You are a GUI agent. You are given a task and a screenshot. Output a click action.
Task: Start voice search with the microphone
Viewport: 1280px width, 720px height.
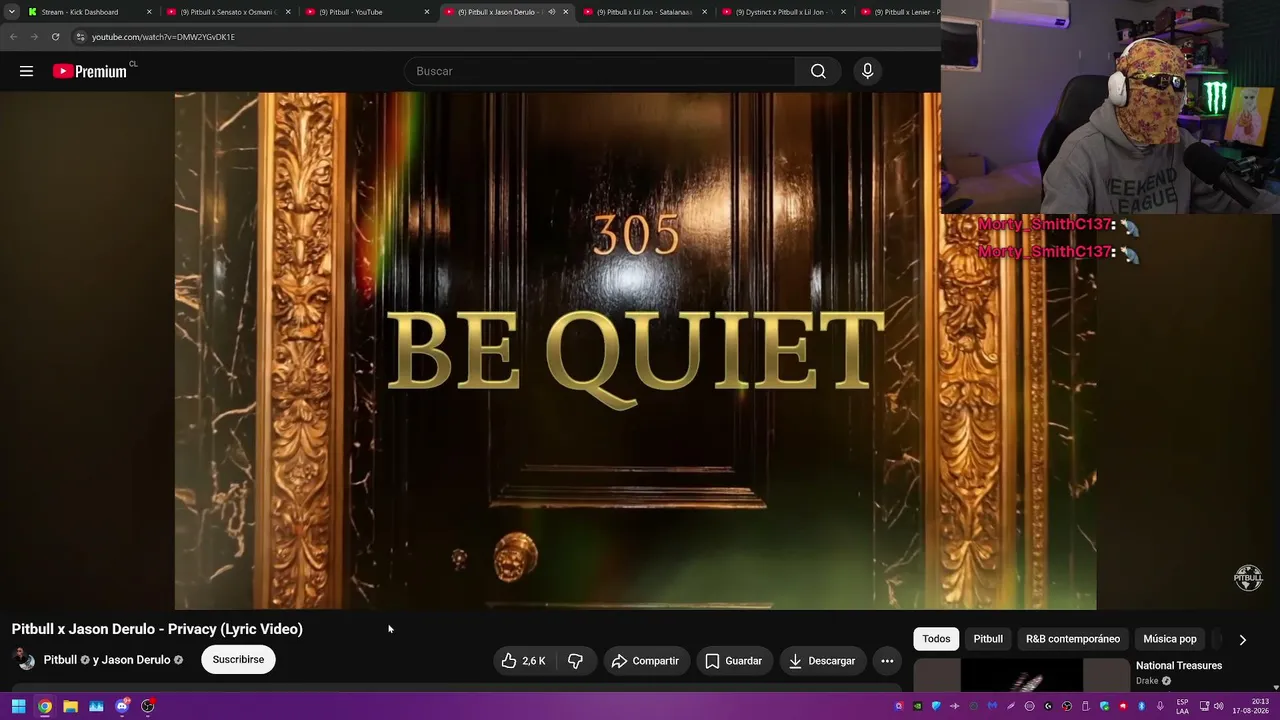[x=867, y=71]
